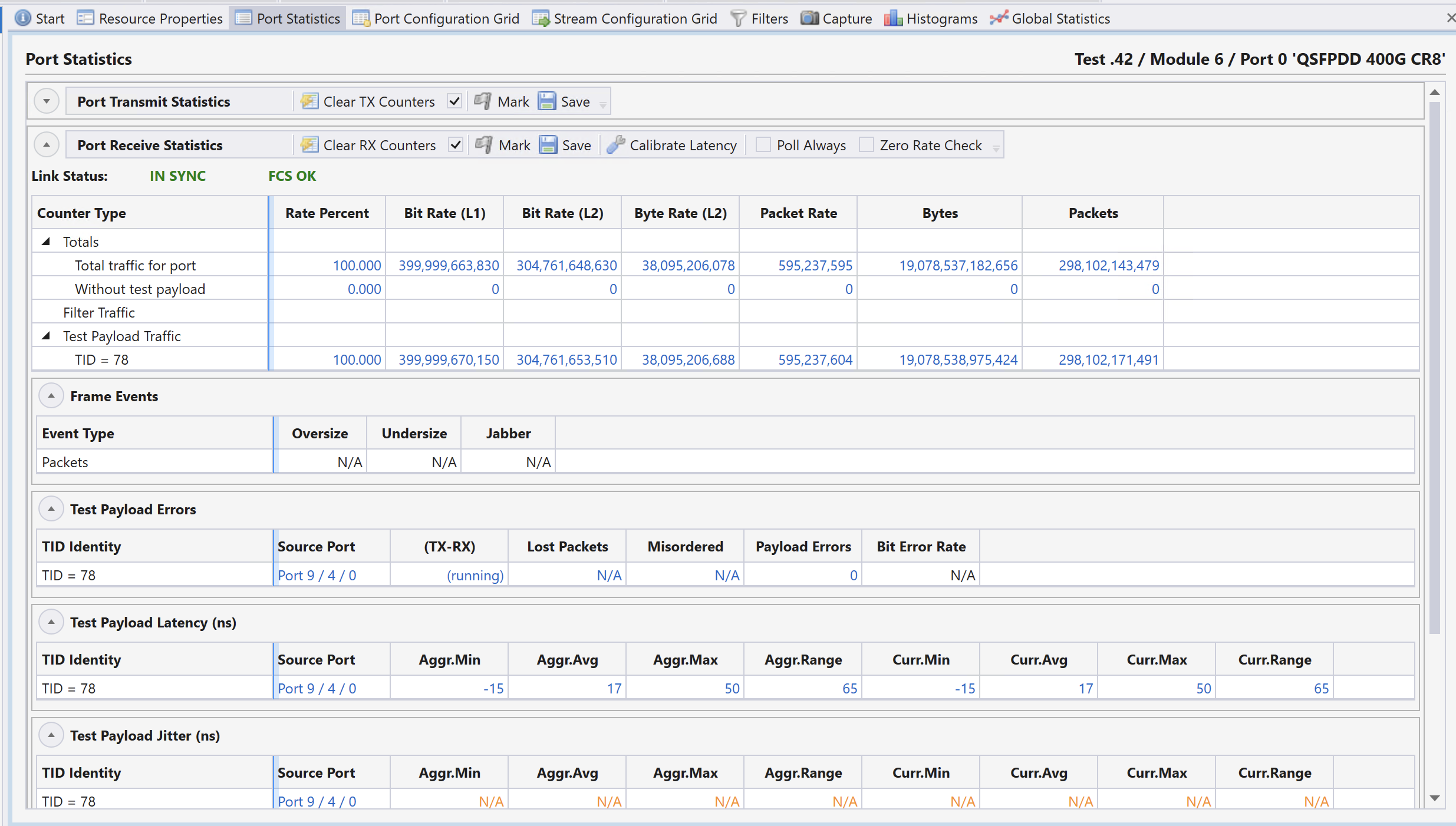Collapse the Test Payload Traffic tree node
The image size is (1456, 826).
tap(46, 336)
